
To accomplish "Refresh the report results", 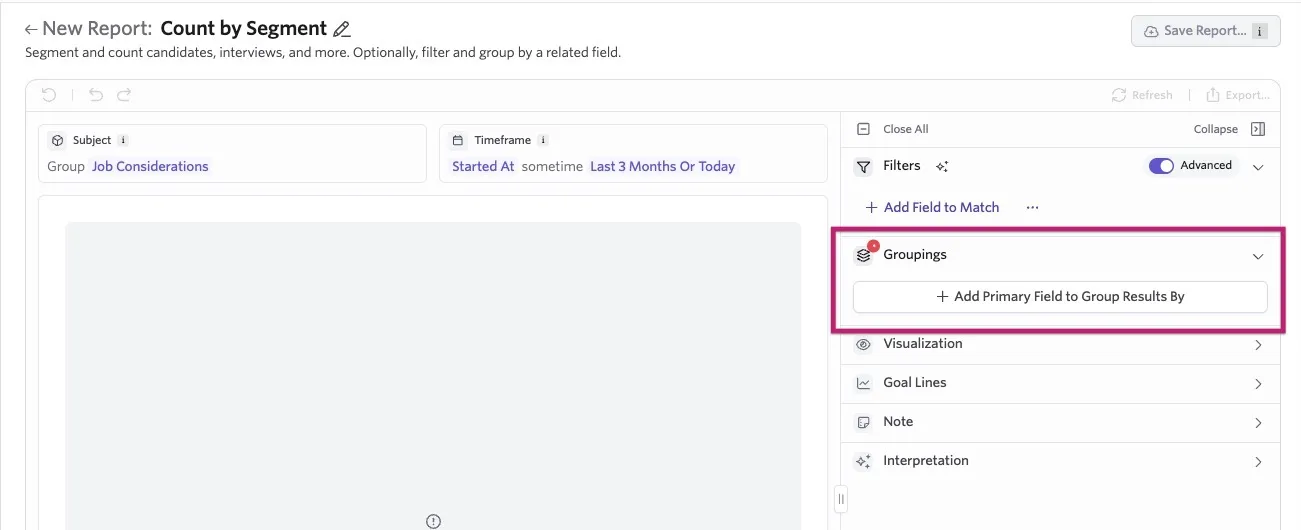I will coord(1142,95).
